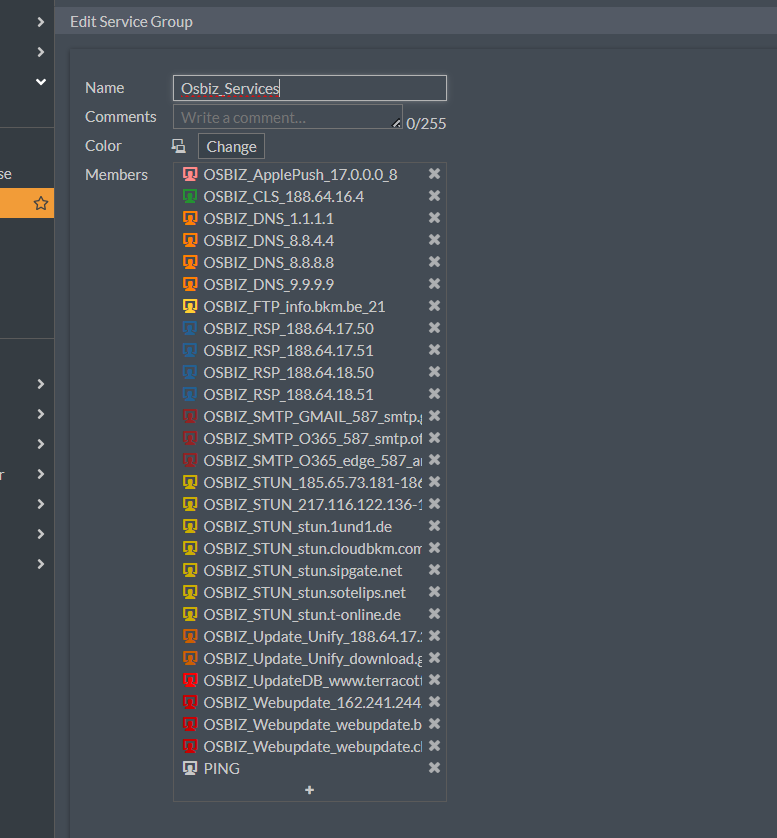Remove OSBIZ_STUN_stun.sipgate.net member
777x838 pixels.
tap(434, 570)
